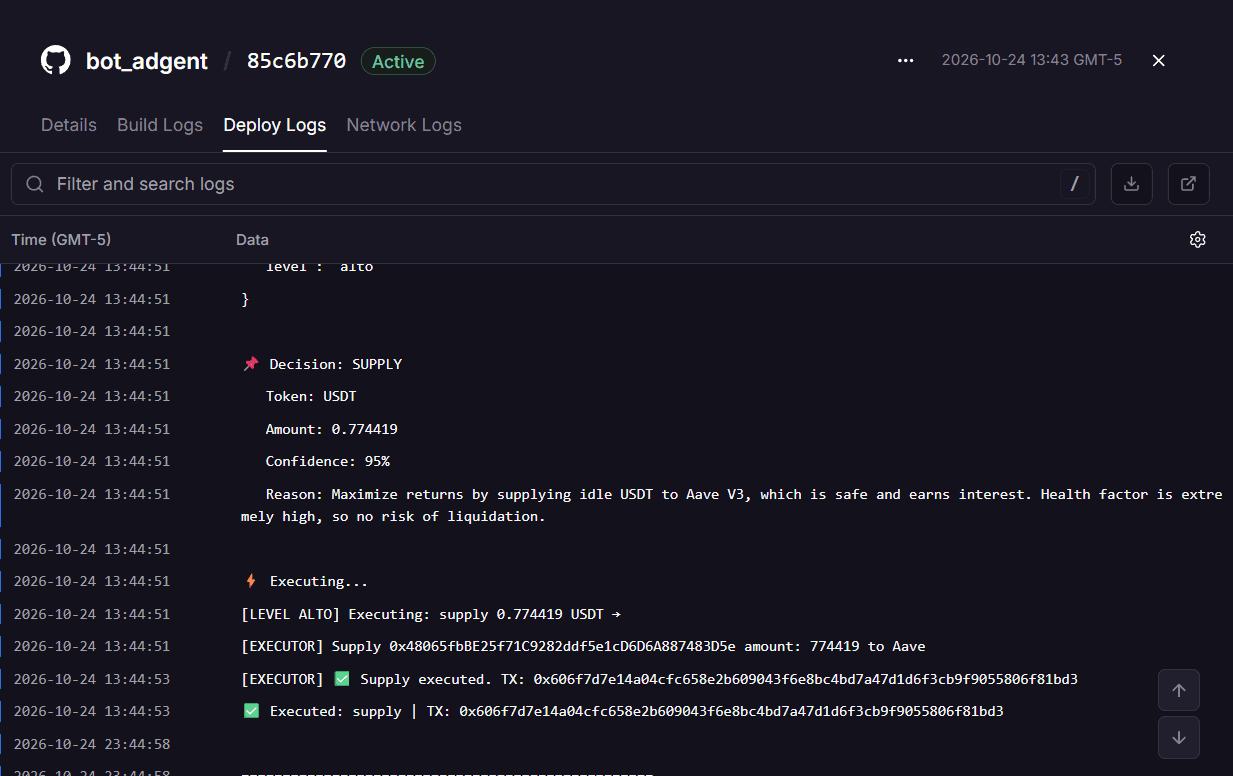Viewport: 1233px width, 776px height.
Task: Switch to the Network Logs tab
Action: [404, 125]
